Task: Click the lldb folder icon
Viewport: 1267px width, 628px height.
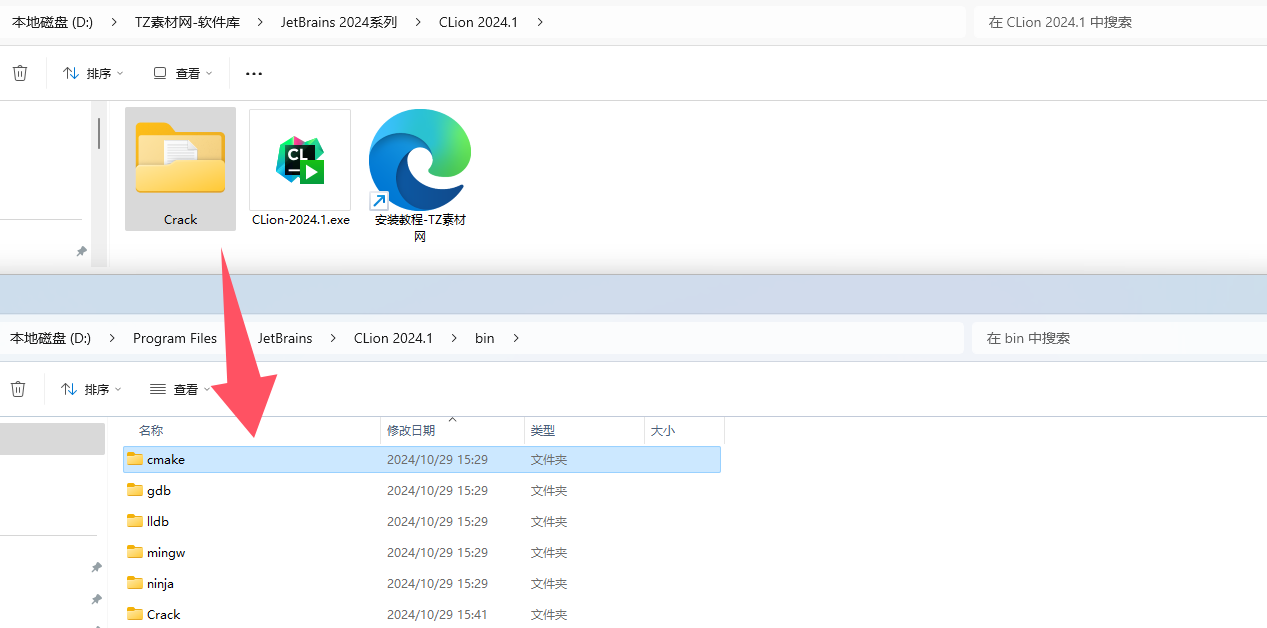Action: point(135,521)
